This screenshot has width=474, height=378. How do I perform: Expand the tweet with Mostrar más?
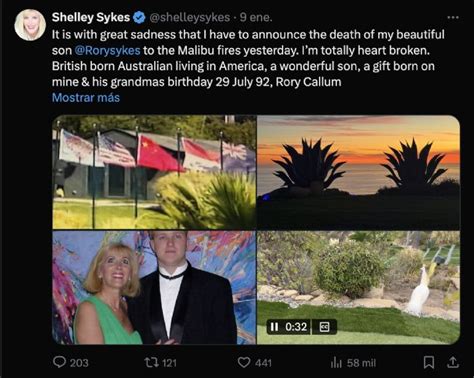click(x=86, y=98)
